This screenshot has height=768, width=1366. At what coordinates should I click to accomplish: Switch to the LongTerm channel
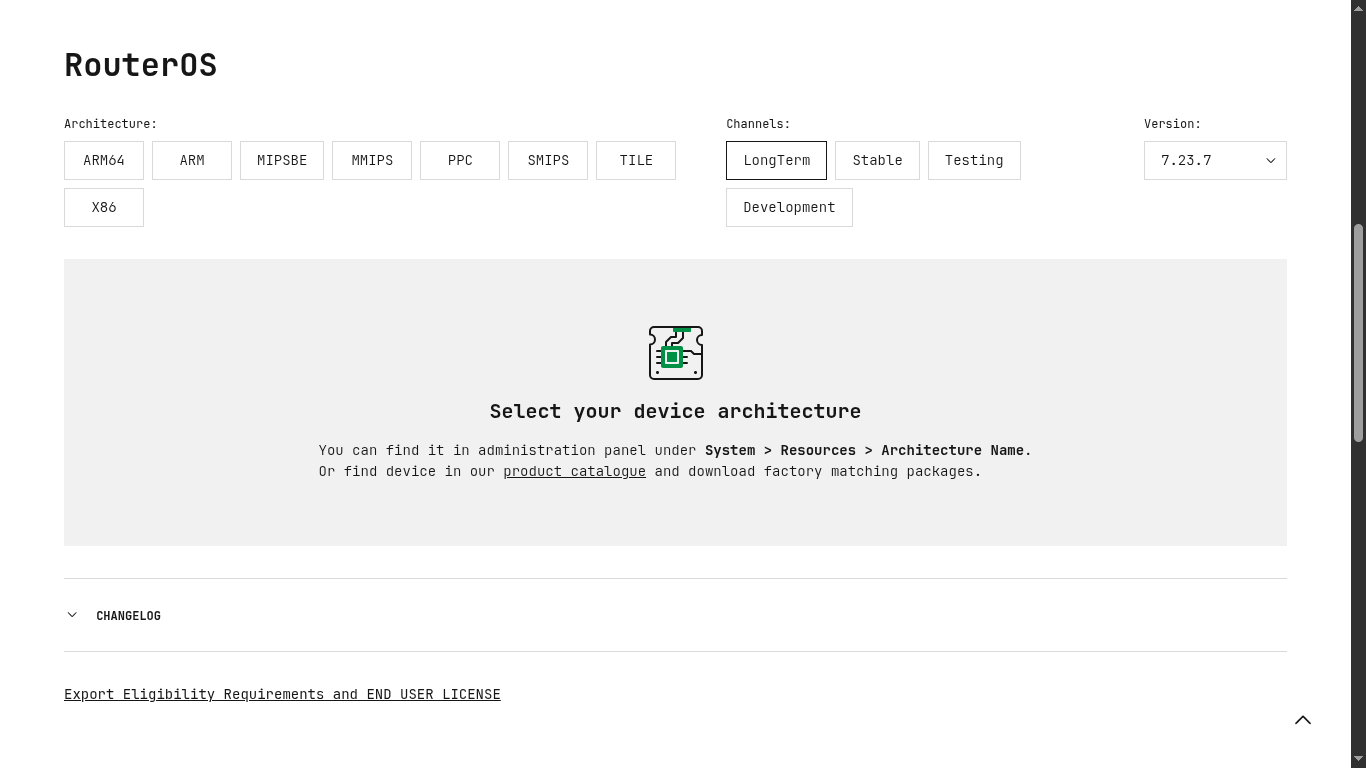[x=776, y=160]
